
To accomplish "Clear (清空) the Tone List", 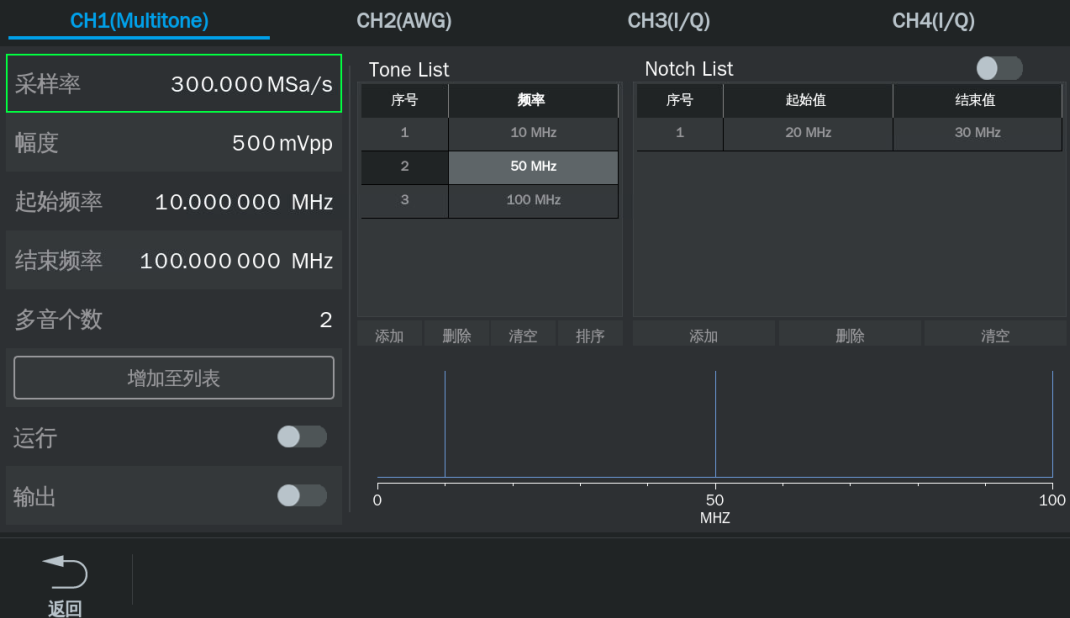I will click(523, 336).
